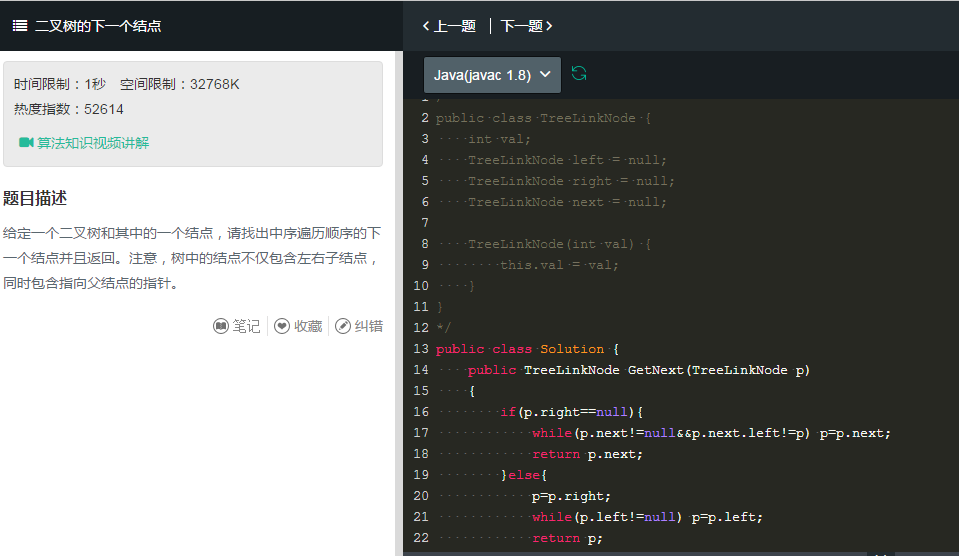The width and height of the screenshot is (959, 556).
Task: Click line 19 }else{
Action: point(524,475)
